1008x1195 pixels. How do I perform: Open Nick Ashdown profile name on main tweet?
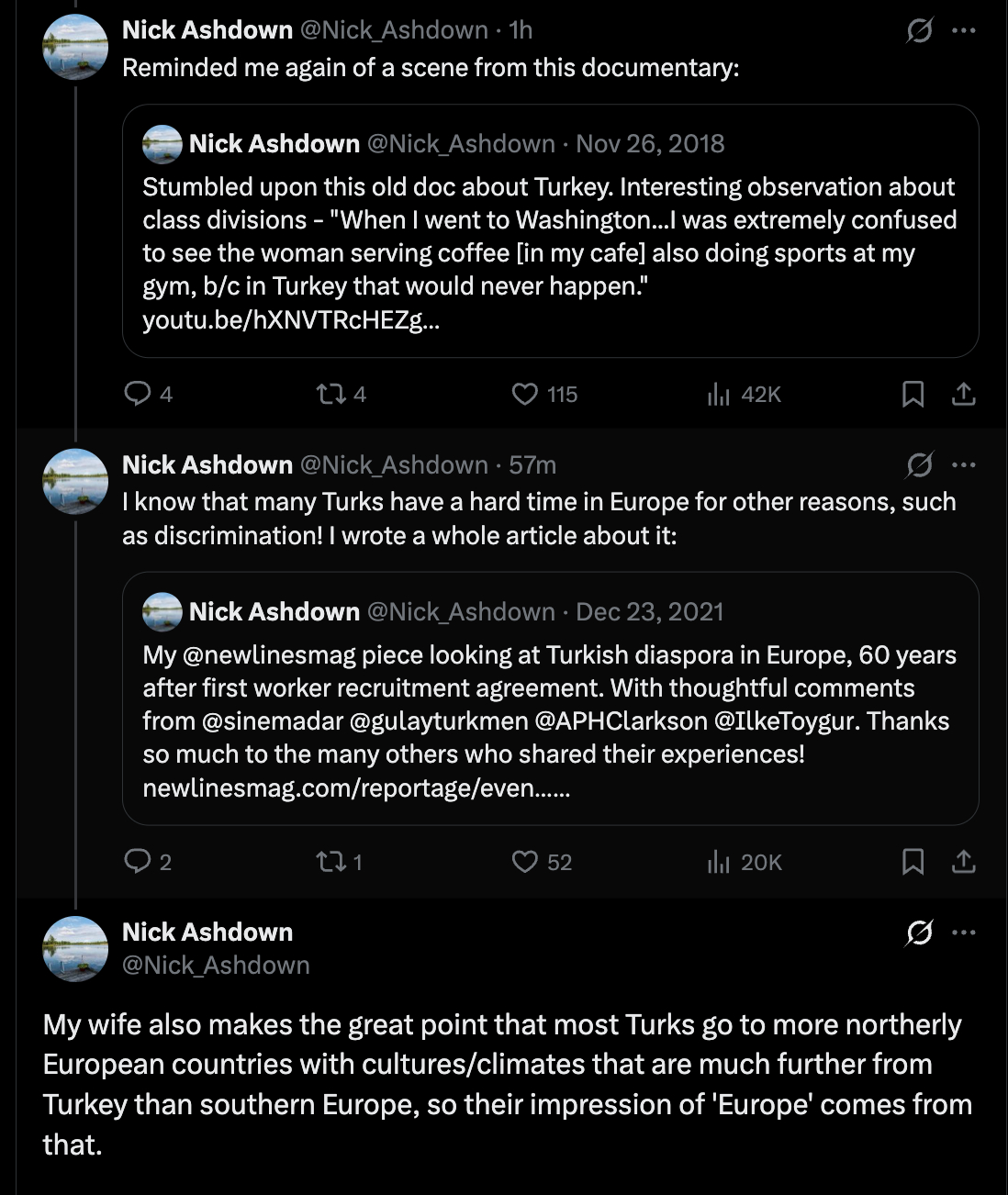pos(207,933)
